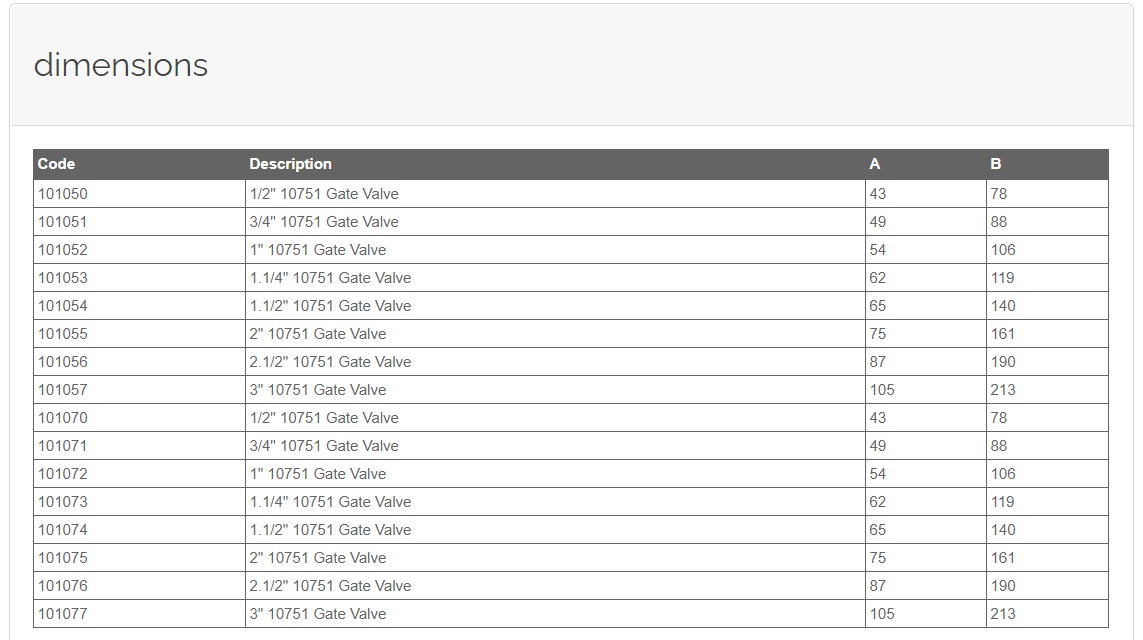Click the B value 106 for code 101052
The image size is (1143, 640).
(1003, 250)
